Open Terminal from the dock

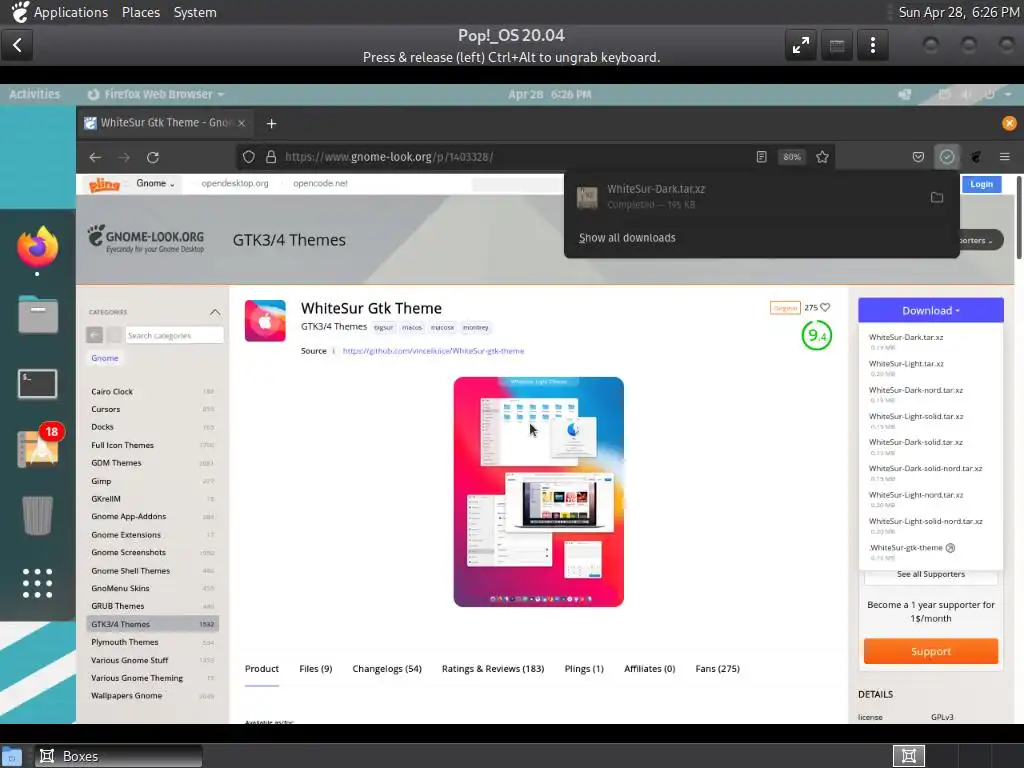37,383
